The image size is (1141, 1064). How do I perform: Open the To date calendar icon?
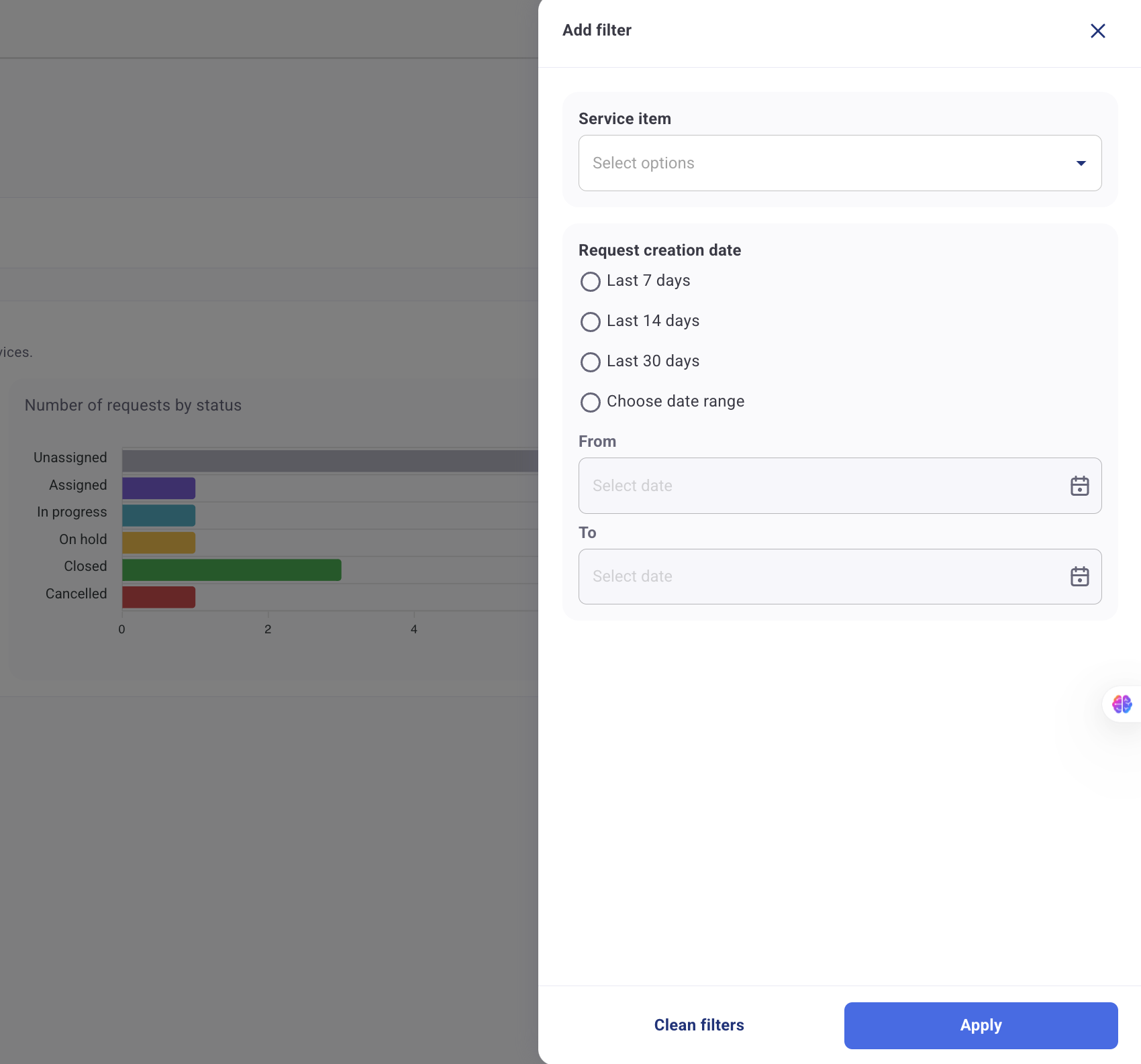pyautogui.click(x=1079, y=576)
